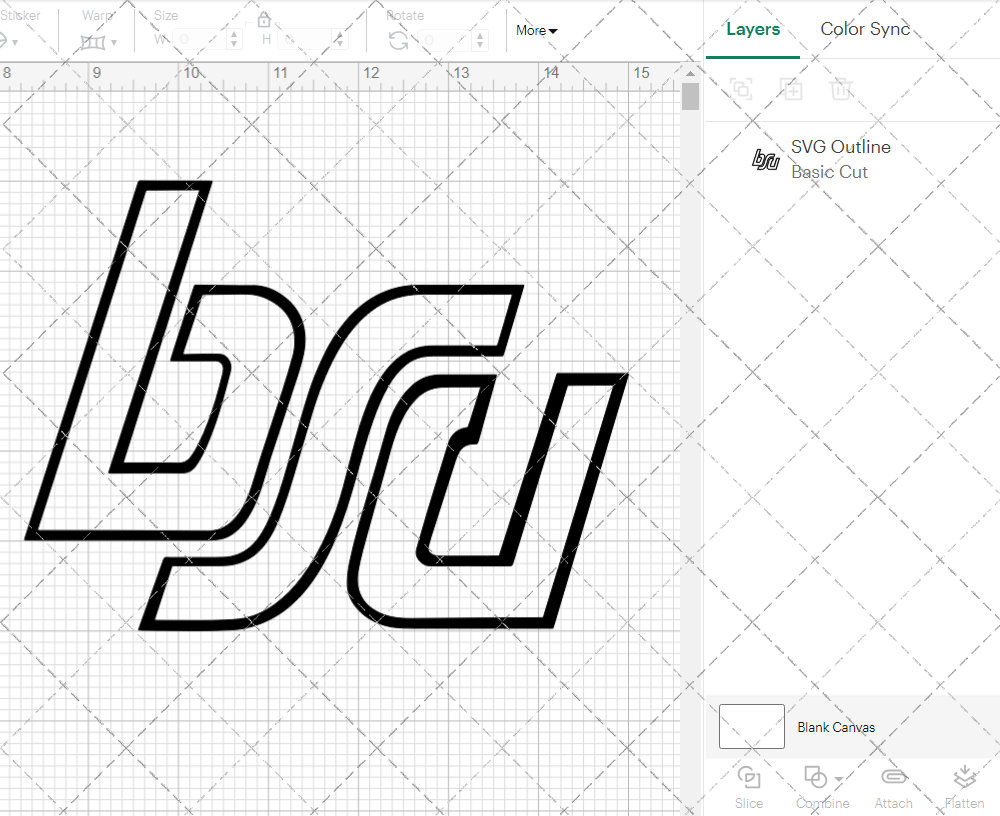The width and height of the screenshot is (1000, 816).
Task: Toggle the size aspect ratio lock
Action: [x=263, y=19]
